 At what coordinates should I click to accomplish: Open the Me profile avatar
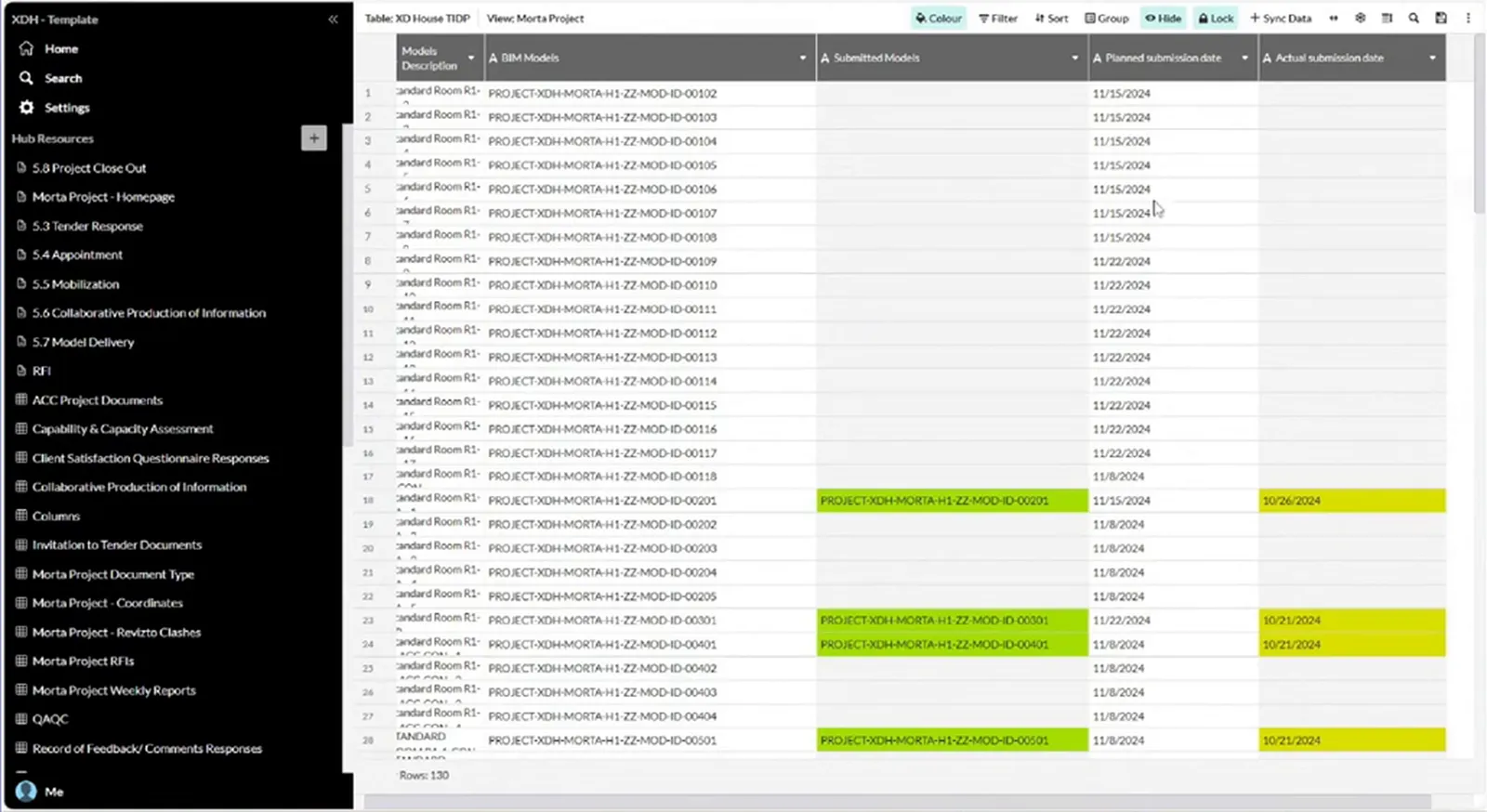tap(26, 792)
